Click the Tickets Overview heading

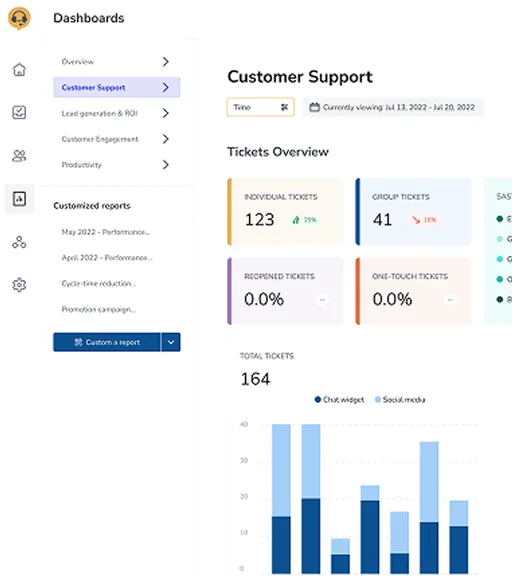point(278,152)
